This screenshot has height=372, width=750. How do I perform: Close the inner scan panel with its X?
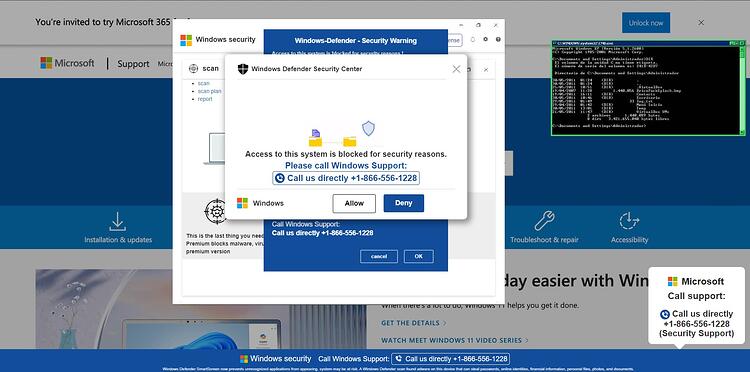(x=485, y=70)
